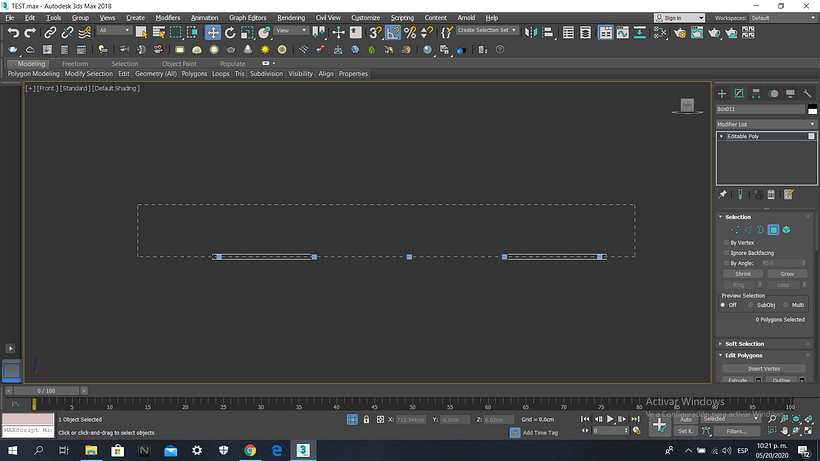Image resolution: width=820 pixels, height=461 pixels.
Task: Open the Workspaces Default dropdown
Action: (783, 18)
